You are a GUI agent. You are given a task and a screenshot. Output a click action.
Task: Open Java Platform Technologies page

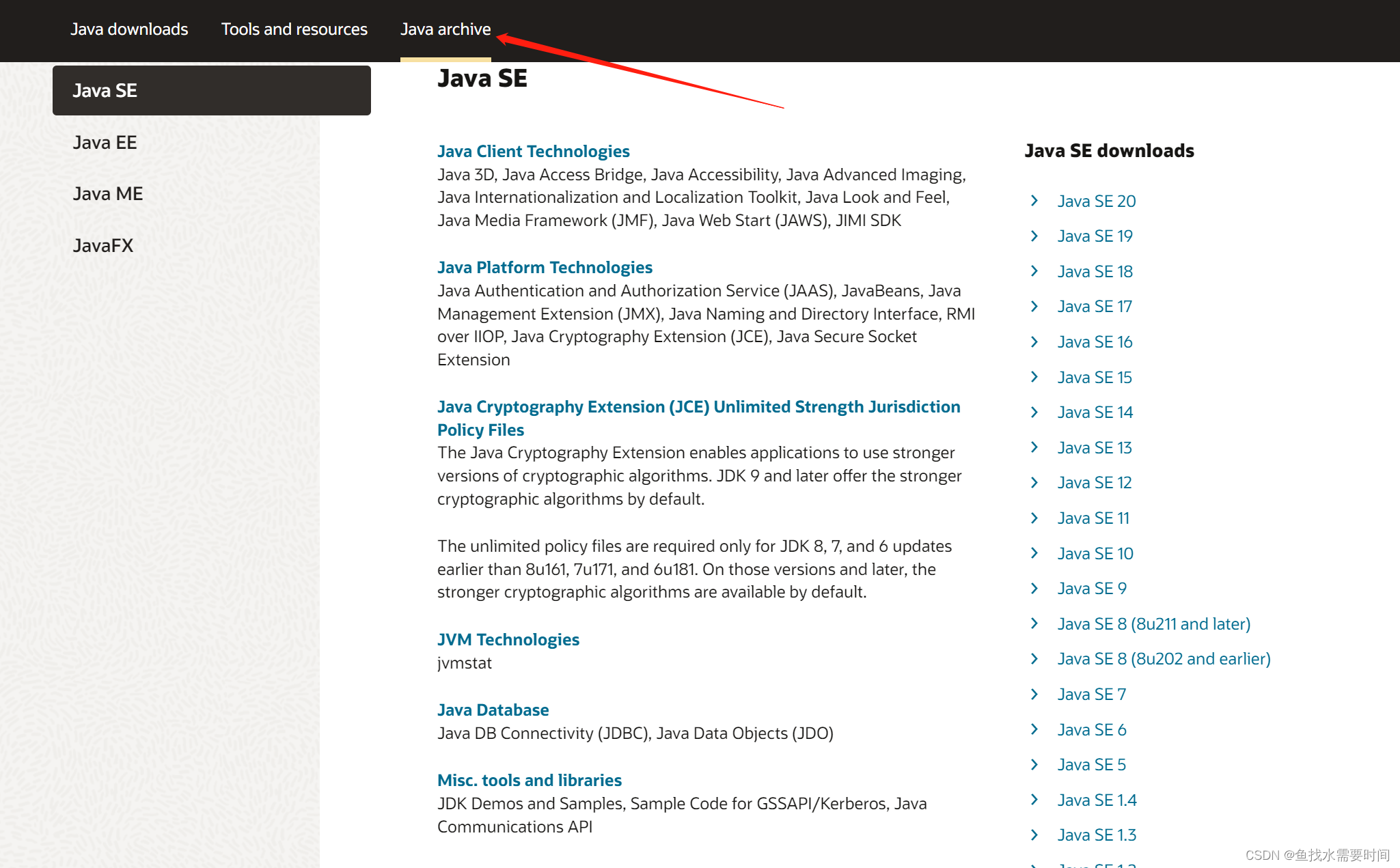coord(545,267)
